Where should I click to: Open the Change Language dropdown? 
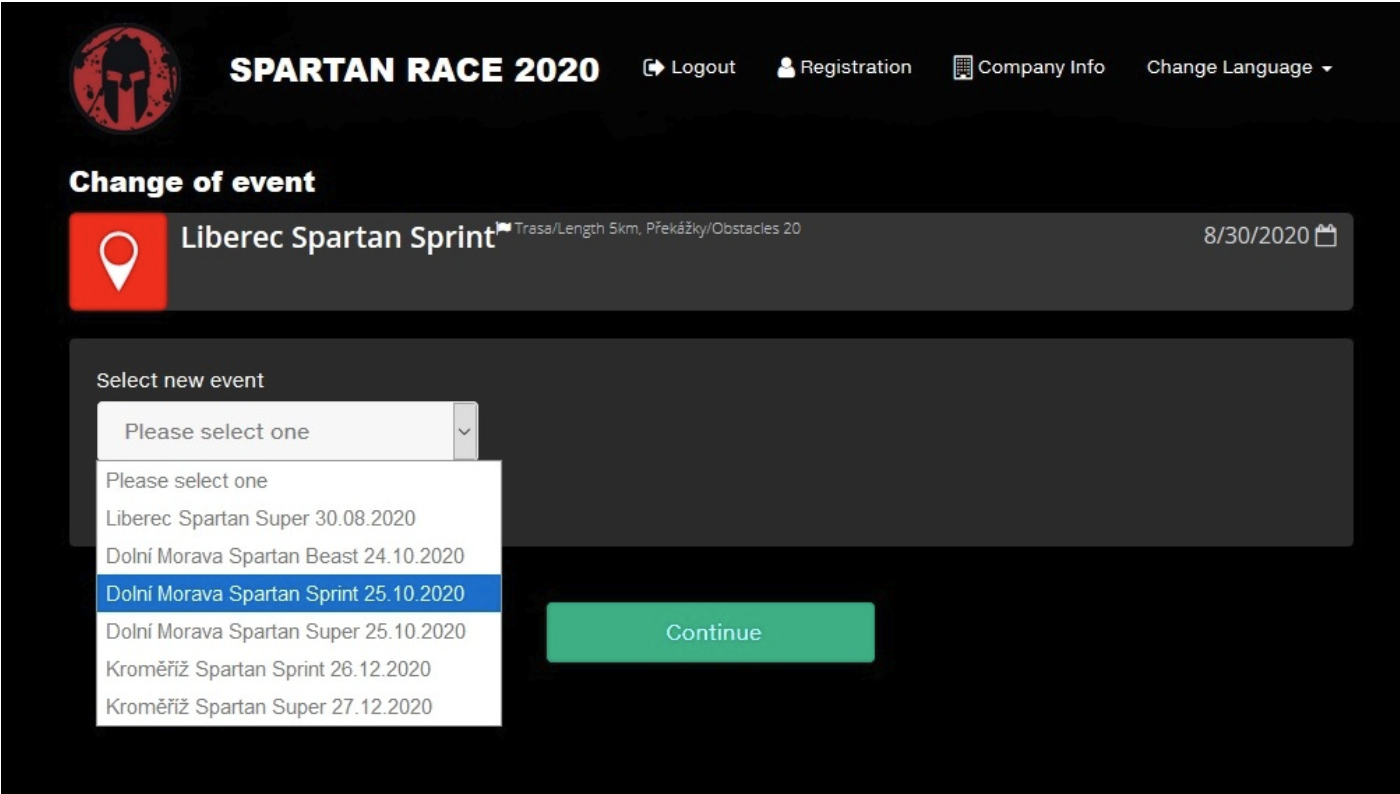(x=1239, y=68)
